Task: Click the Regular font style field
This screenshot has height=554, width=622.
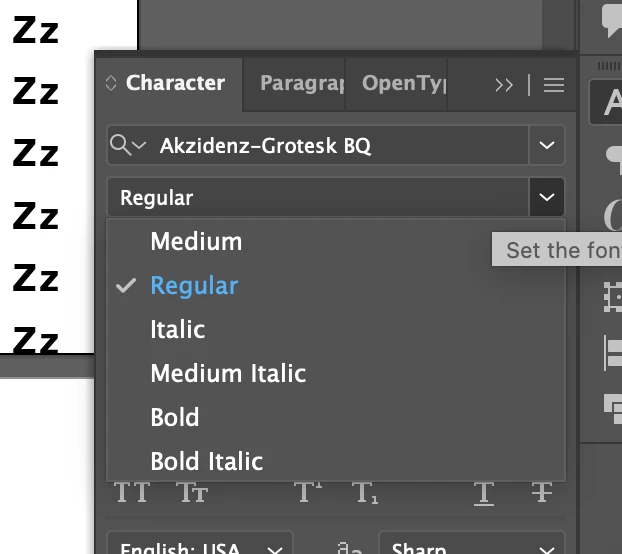Action: click(x=318, y=197)
